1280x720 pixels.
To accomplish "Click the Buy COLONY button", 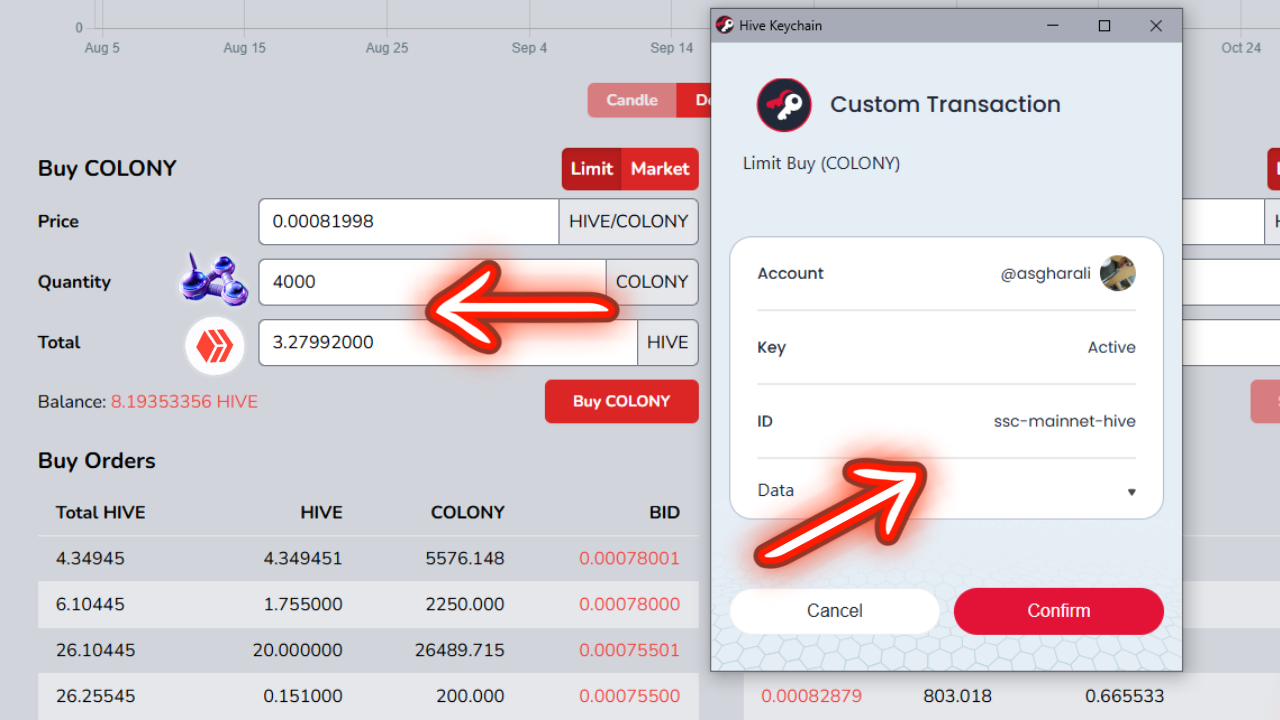I will [622, 401].
